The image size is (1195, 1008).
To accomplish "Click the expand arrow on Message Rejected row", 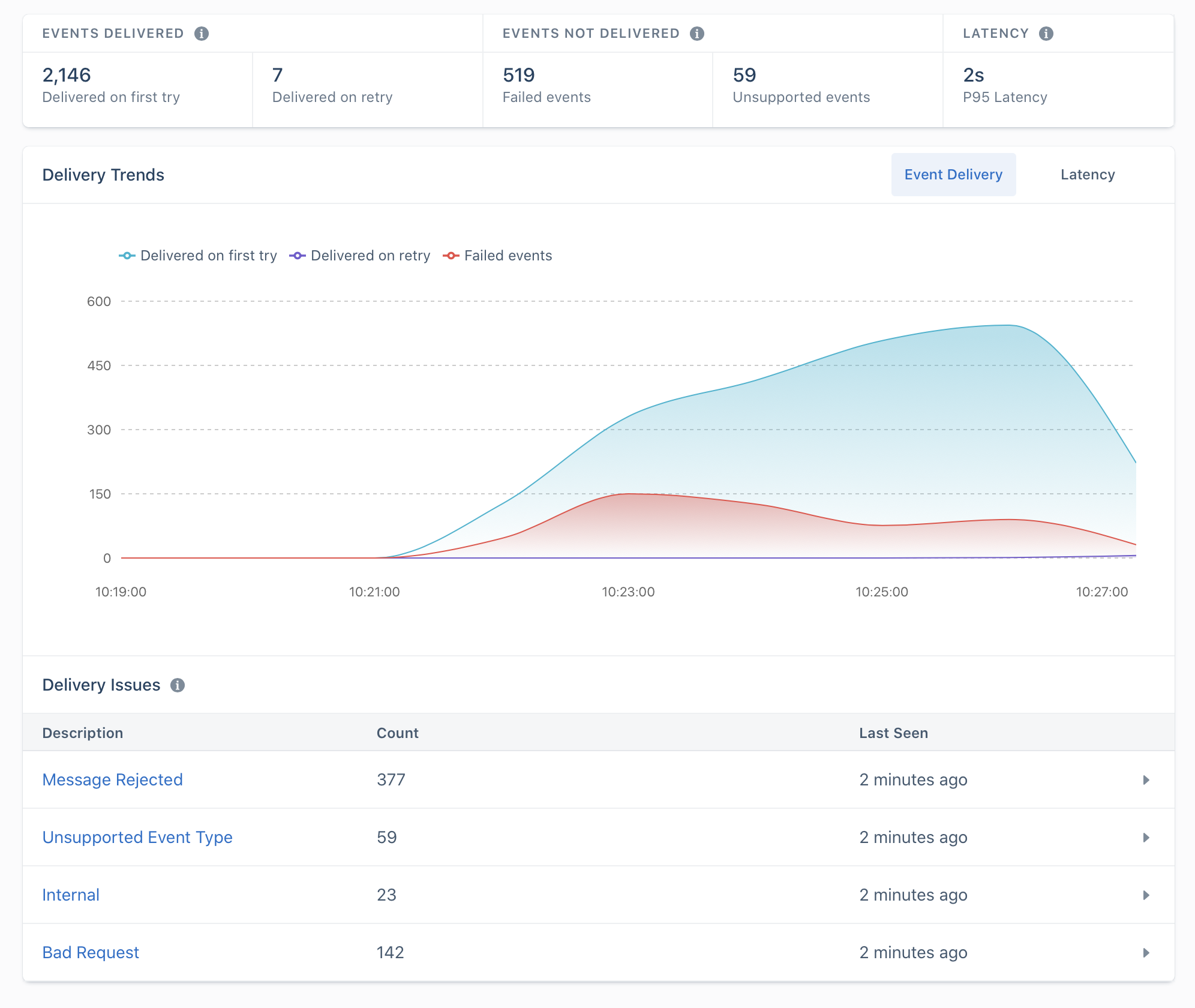I will 1148,780.
